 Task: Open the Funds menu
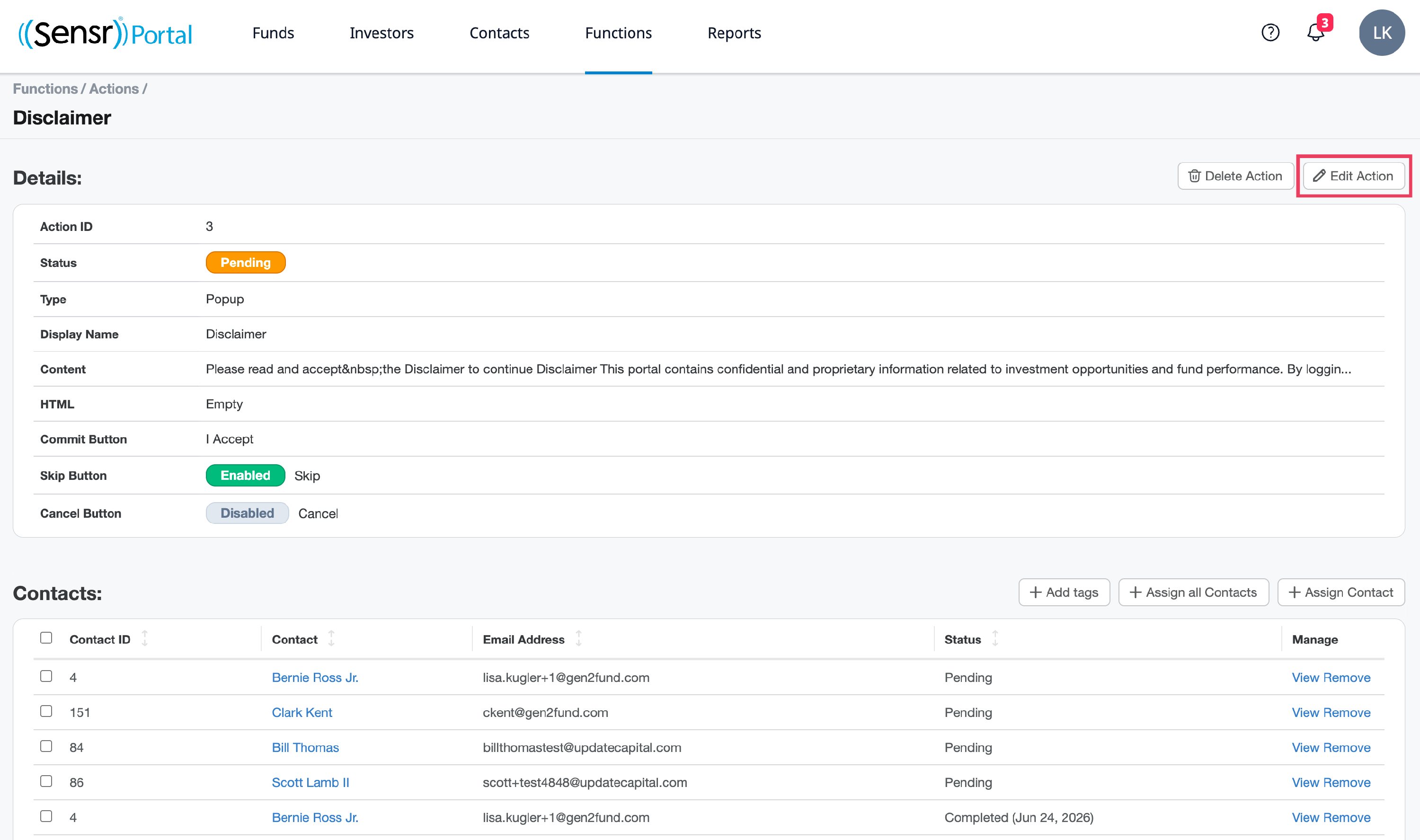pyautogui.click(x=274, y=33)
